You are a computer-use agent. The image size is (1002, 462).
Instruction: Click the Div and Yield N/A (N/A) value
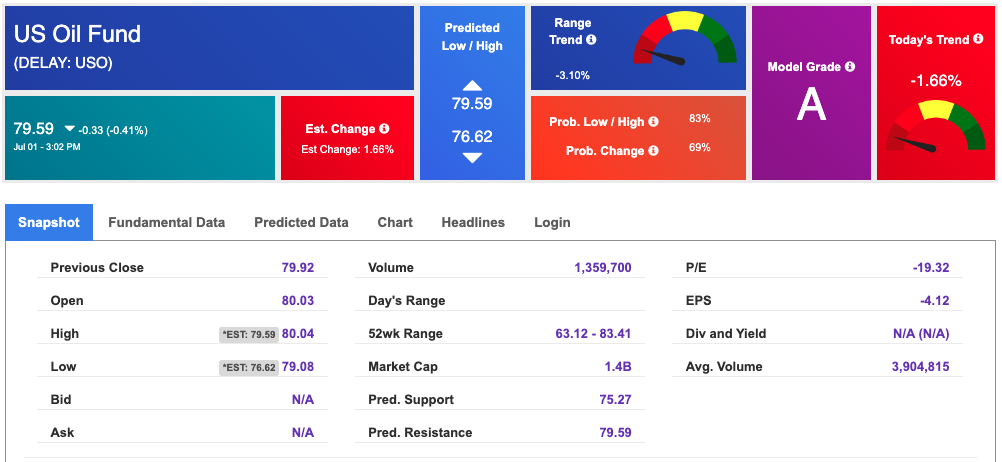(x=920, y=334)
